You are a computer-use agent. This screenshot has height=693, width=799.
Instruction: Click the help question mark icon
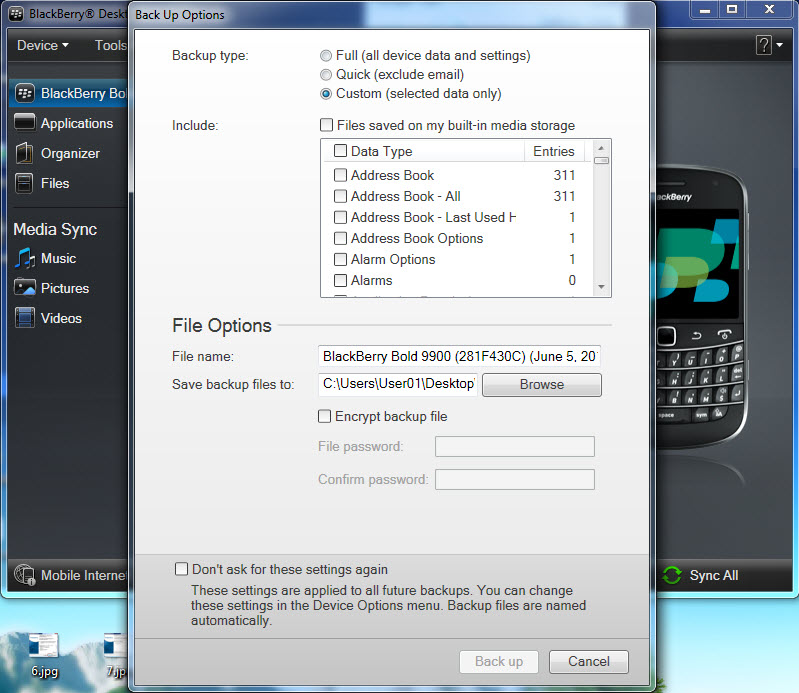763,45
